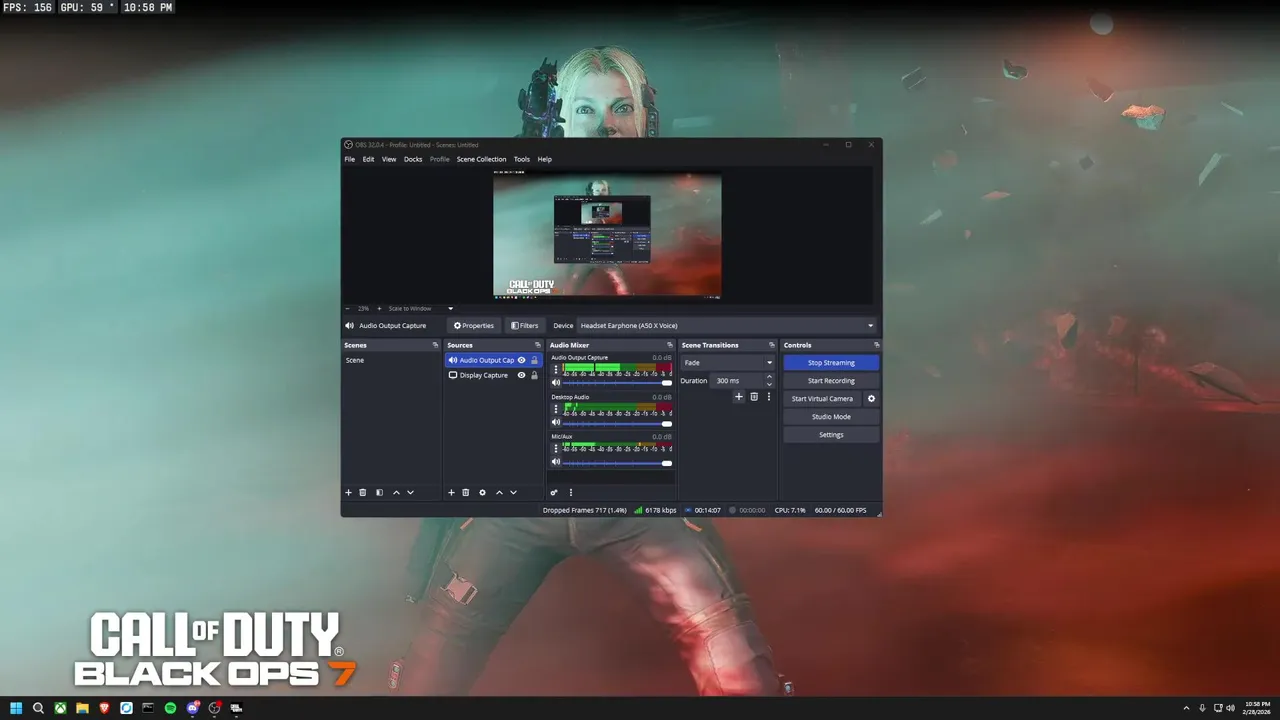The image size is (1280, 720).
Task: Select Display Capture source row
Action: coord(494,375)
